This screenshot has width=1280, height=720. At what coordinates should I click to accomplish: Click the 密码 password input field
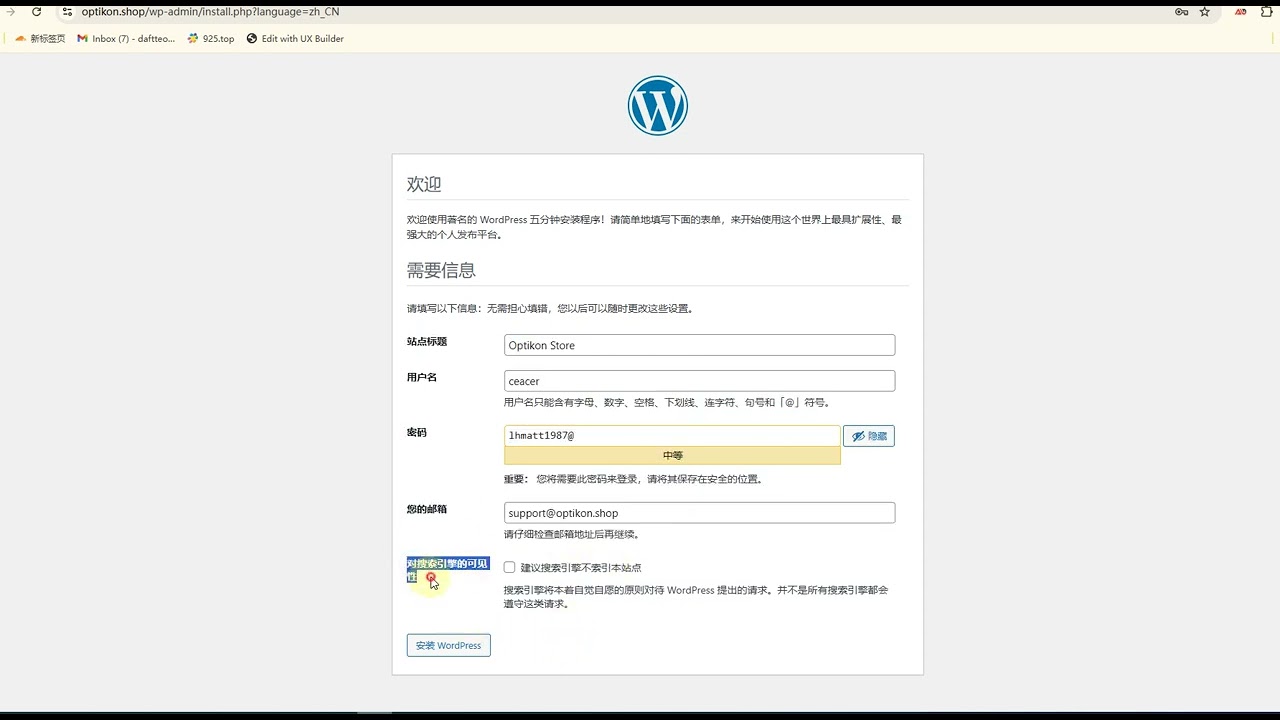[672, 436]
